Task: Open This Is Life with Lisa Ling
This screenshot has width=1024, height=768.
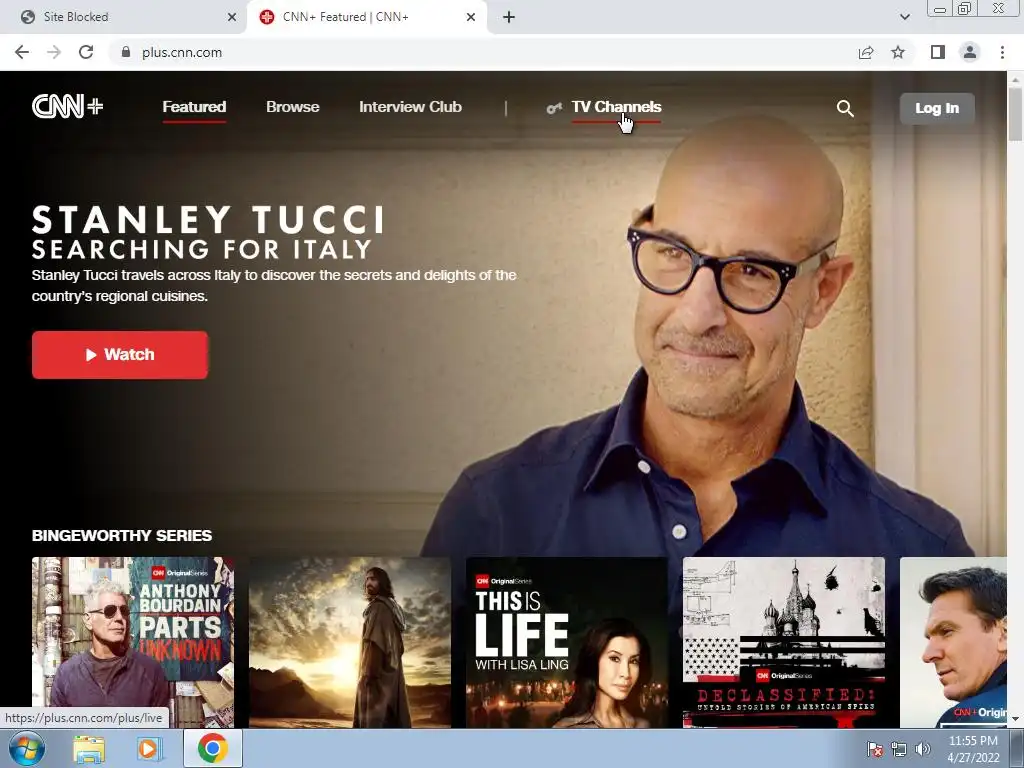Action: (x=566, y=642)
